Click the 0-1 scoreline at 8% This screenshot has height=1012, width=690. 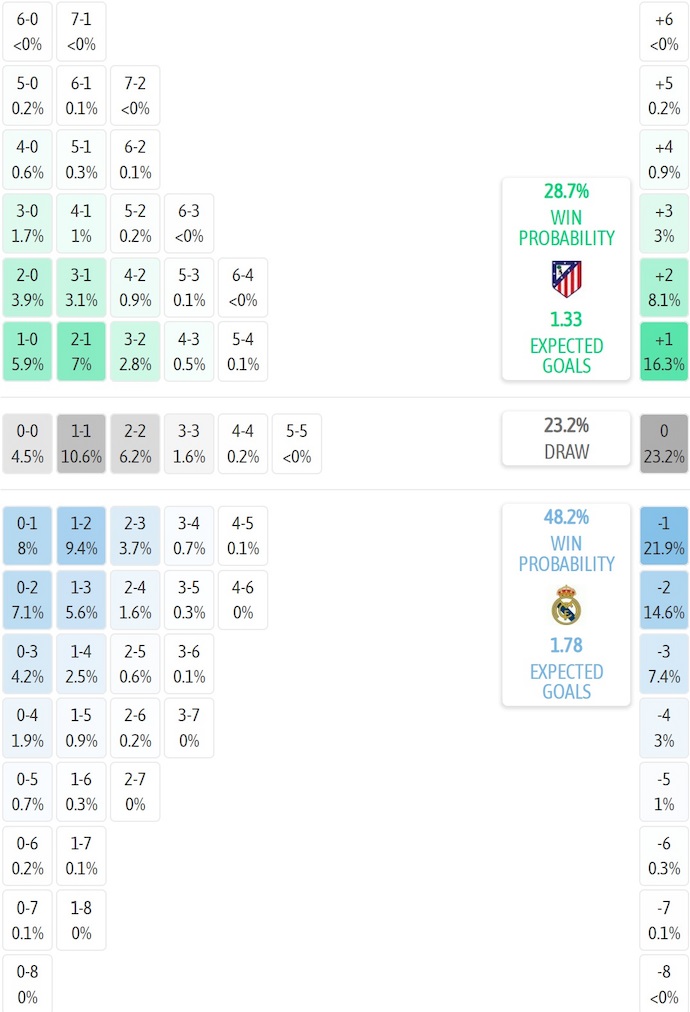[27, 535]
